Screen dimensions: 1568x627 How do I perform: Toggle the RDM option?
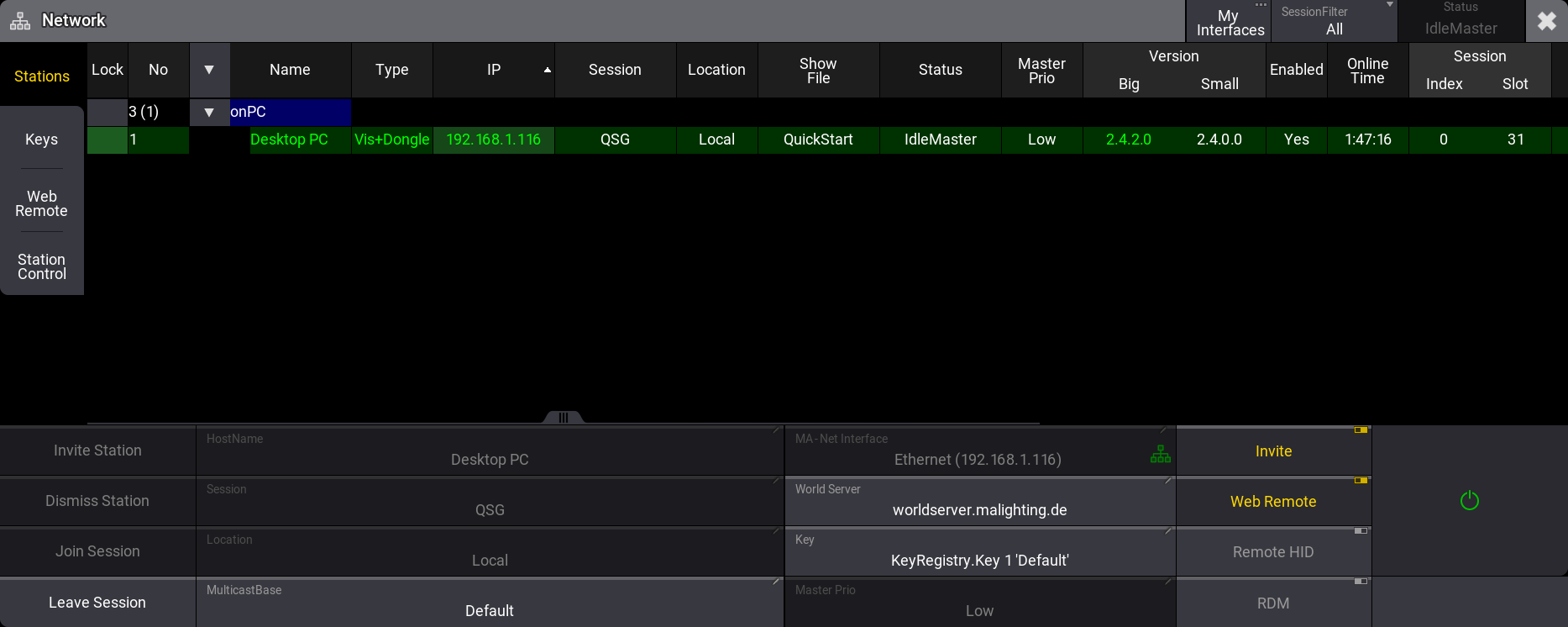coord(1273,603)
